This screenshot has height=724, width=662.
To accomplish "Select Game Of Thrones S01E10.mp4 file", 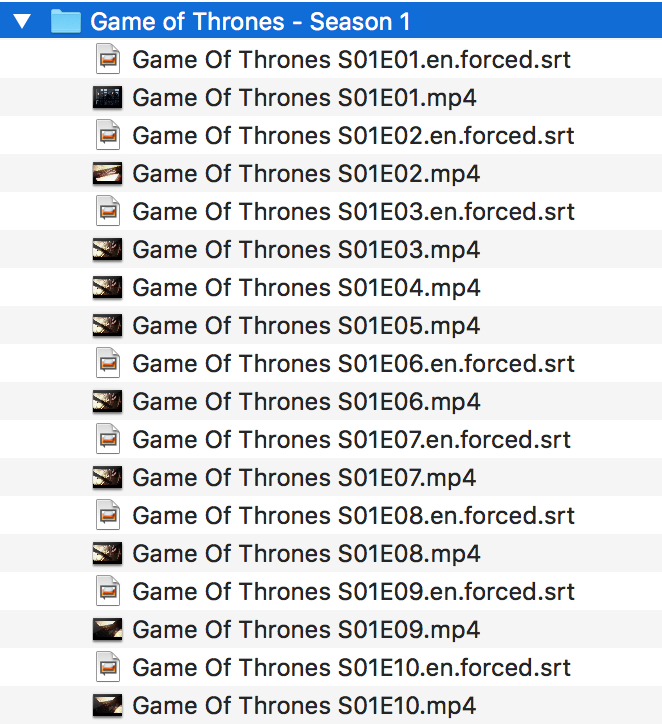I will pos(304,705).
